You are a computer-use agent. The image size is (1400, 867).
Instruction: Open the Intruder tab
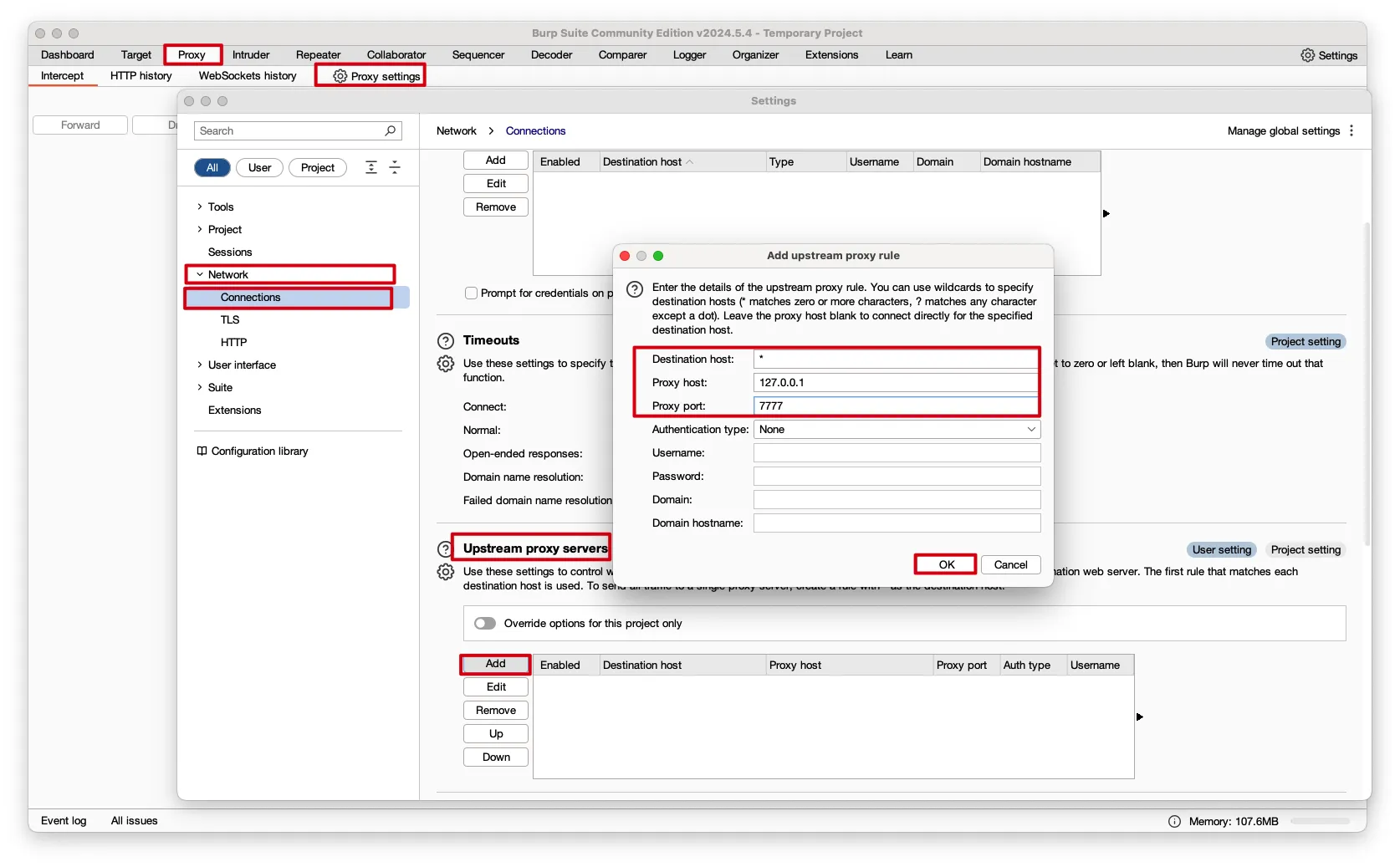251,55
